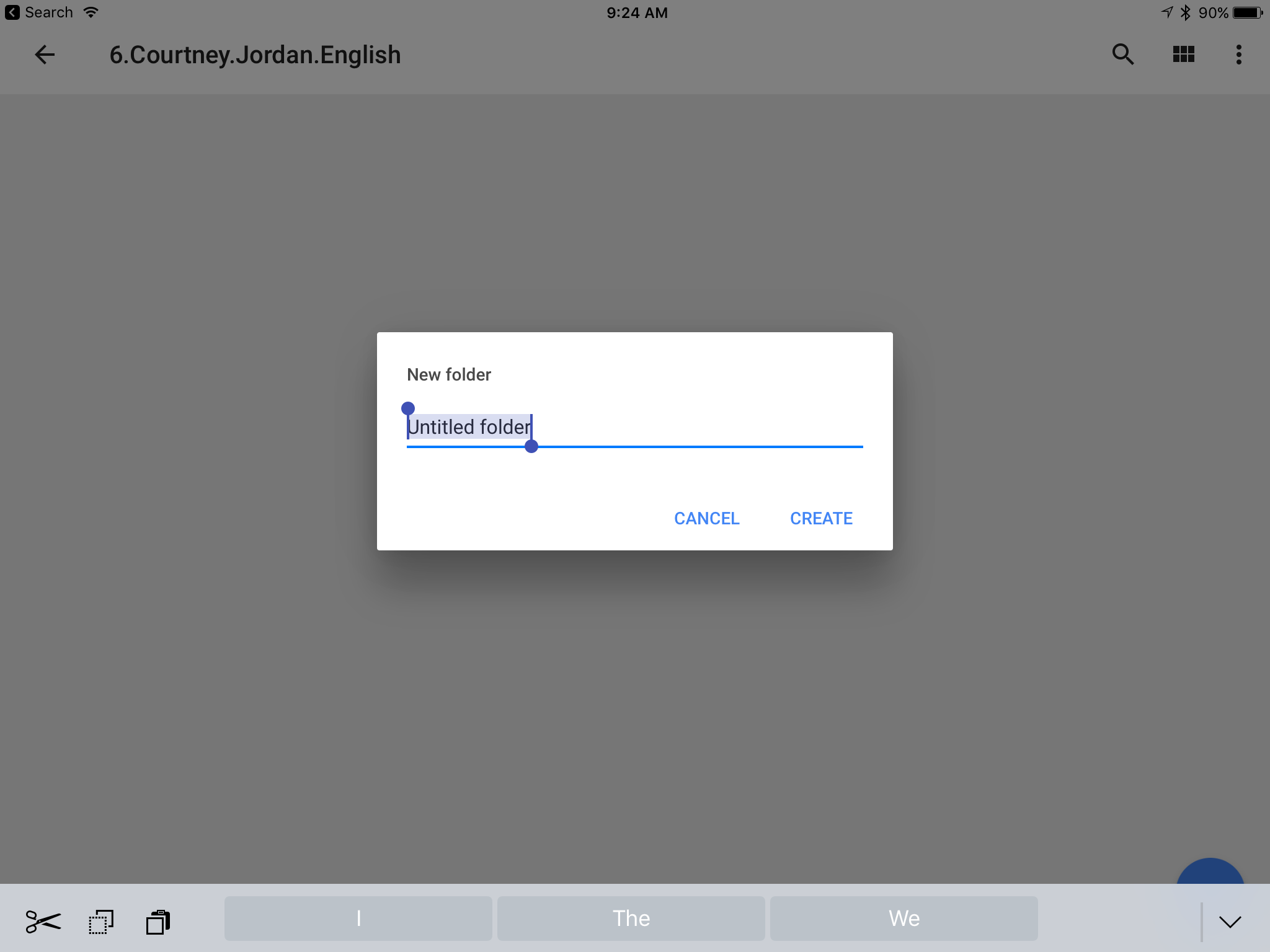Viewport: 1270px width, 952px height.
Task: Tap the scissors cut icon
Action: (43, 922)
